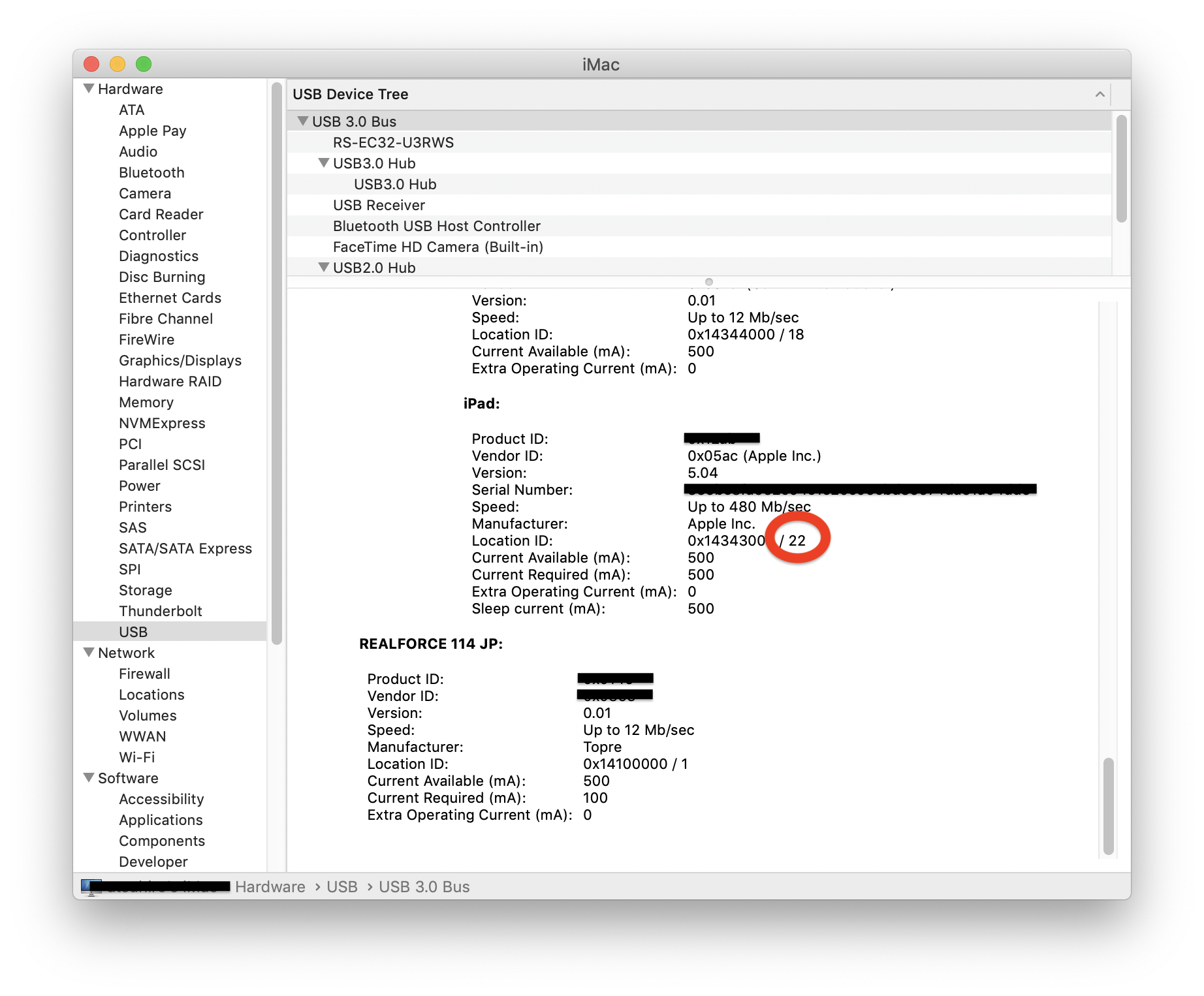Open Firewall under Network
This screenshot has height=996, width=1204.
[x=144, y=674]
